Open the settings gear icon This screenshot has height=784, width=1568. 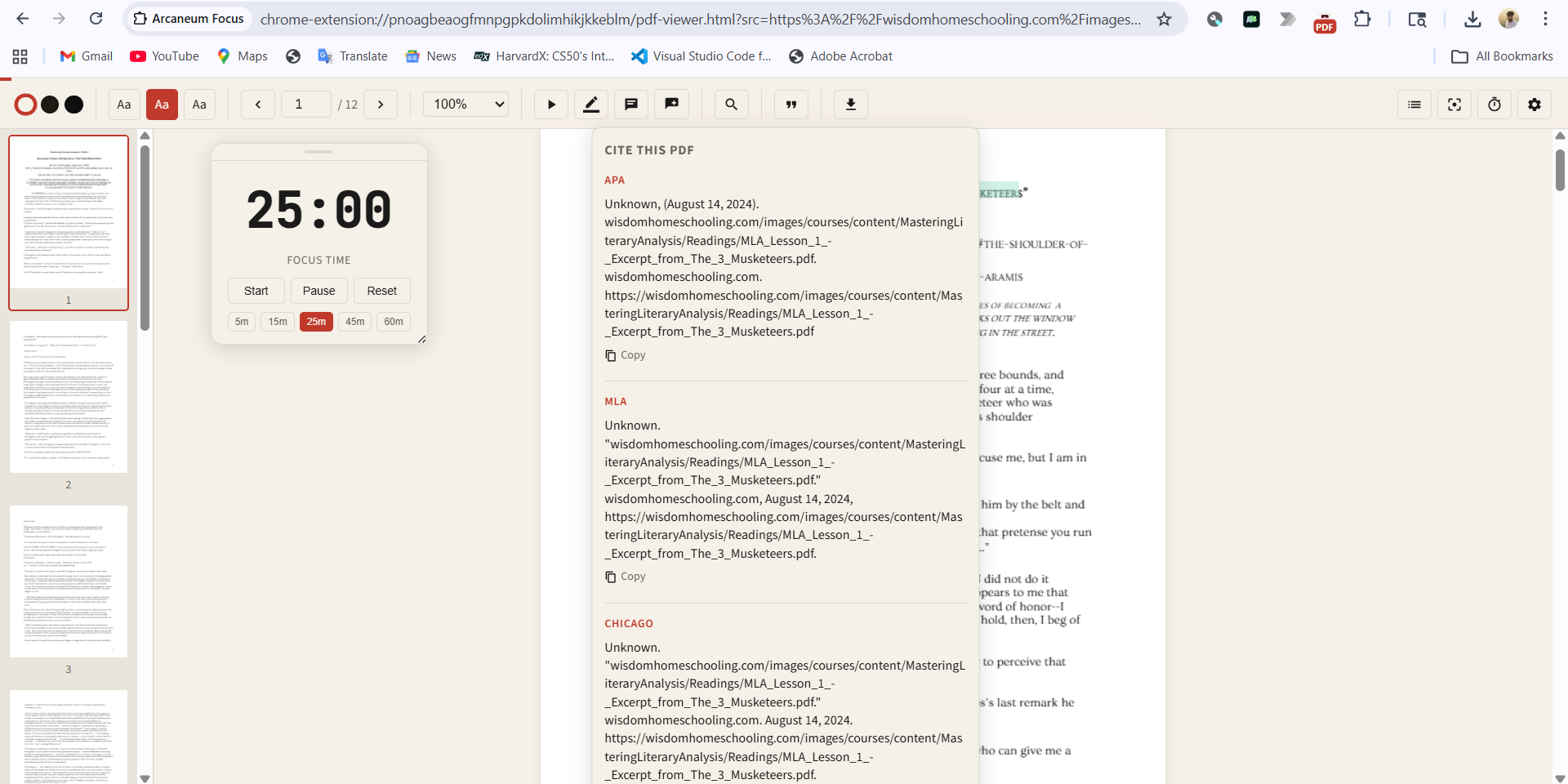pyautogui.click(x=1535, y=105)
